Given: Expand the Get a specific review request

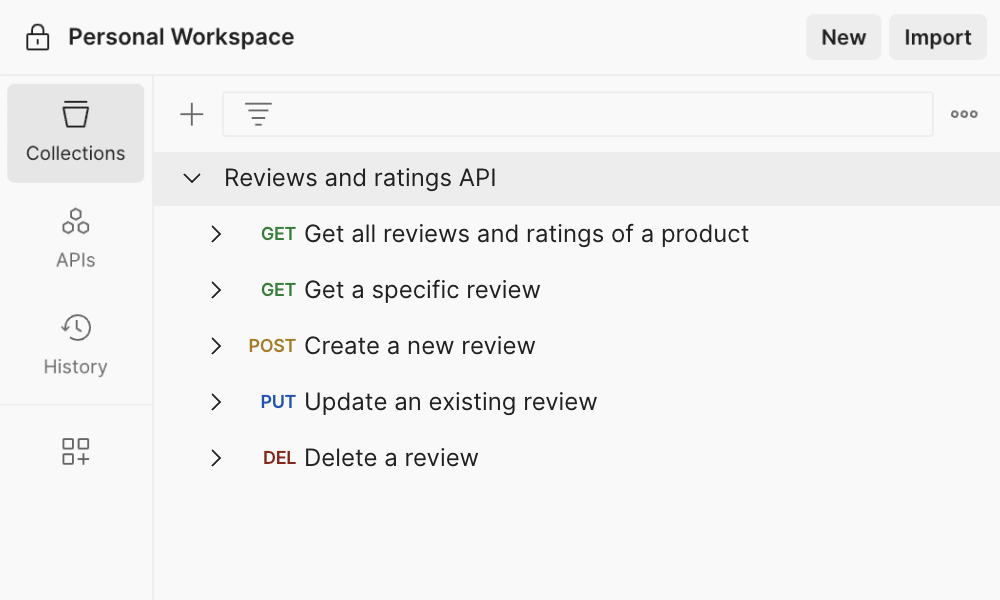Looking at the screenshot, I should point(216,290).
